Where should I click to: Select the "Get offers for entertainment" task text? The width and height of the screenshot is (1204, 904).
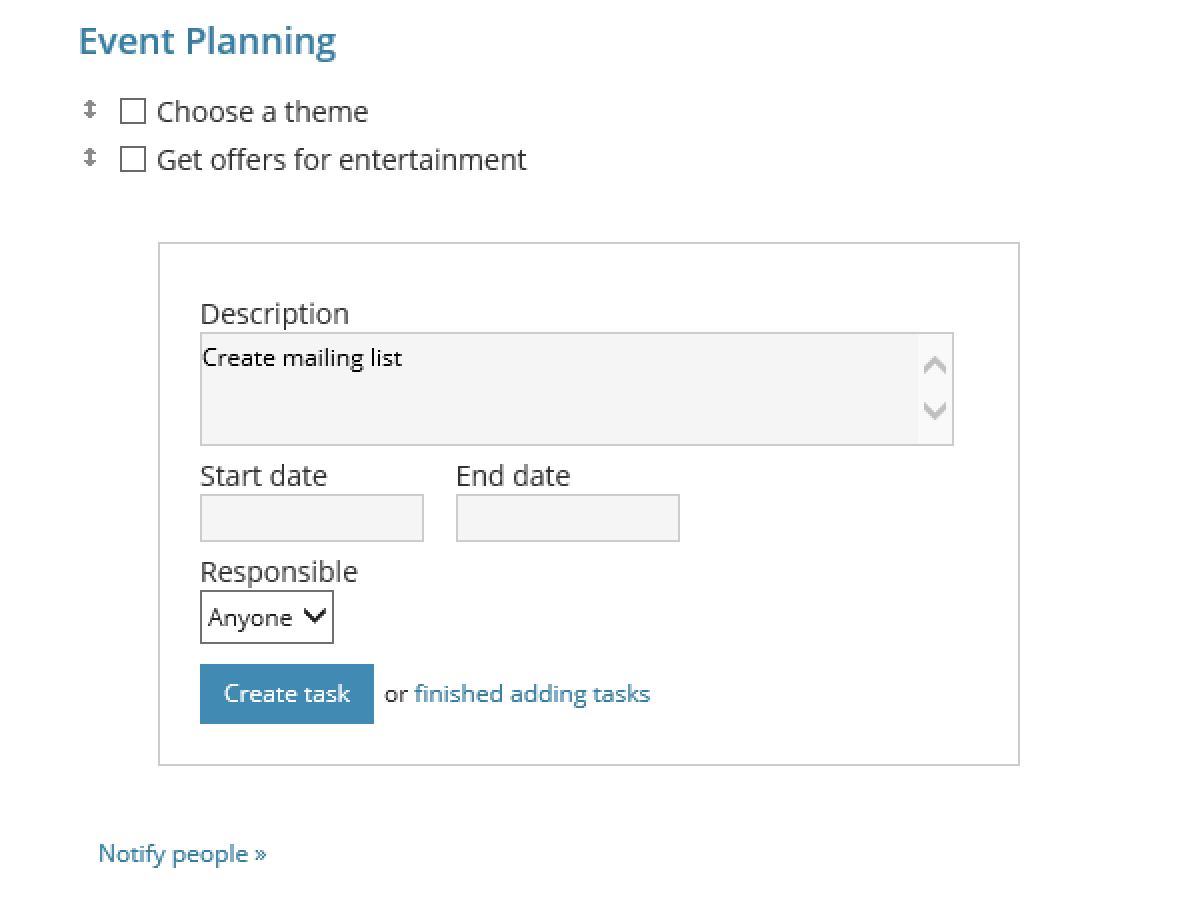tap(341, 160)
